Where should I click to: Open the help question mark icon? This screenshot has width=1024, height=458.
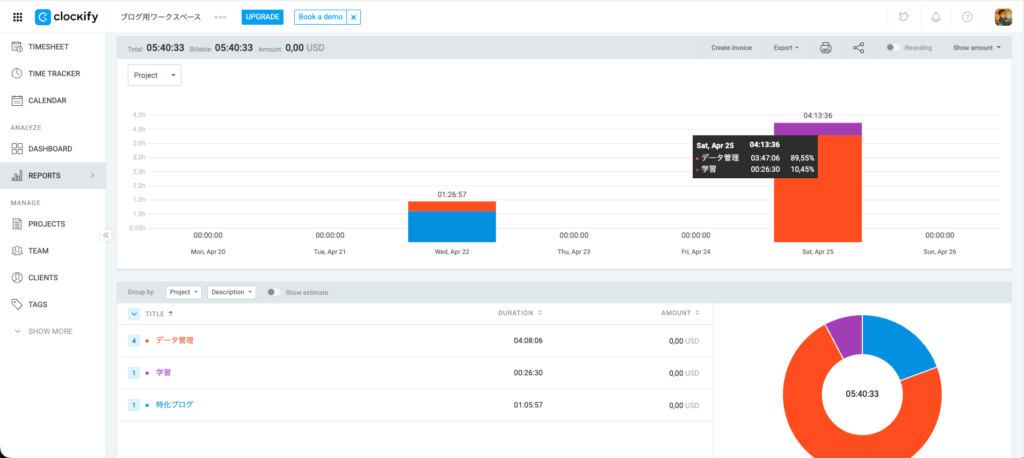coord(967,17)
